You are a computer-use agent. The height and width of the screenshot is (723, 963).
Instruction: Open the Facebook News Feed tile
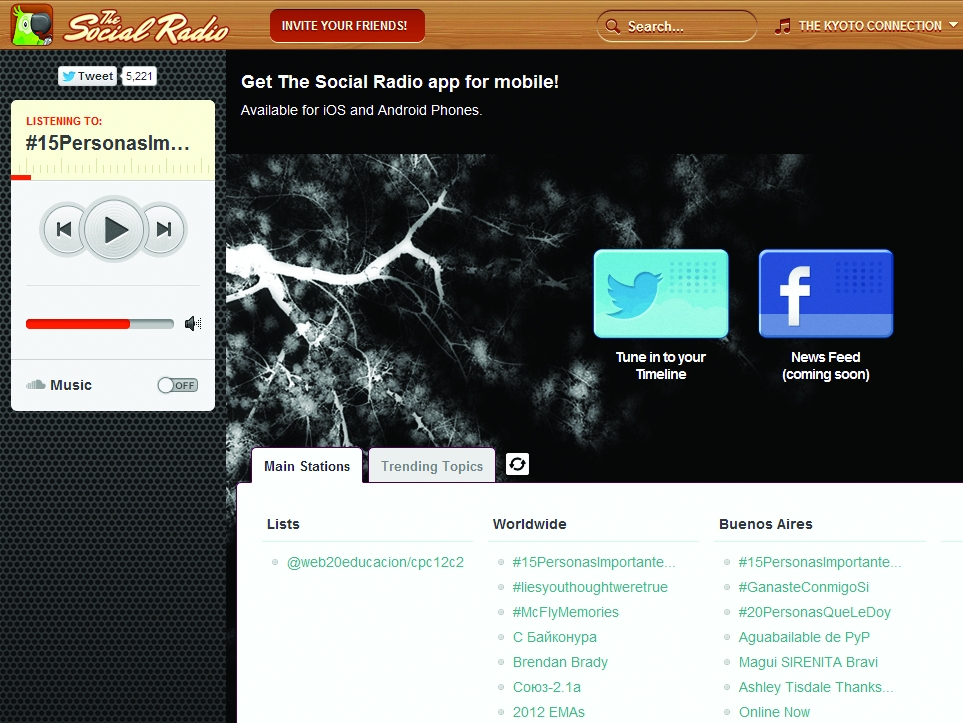[825, 294]
